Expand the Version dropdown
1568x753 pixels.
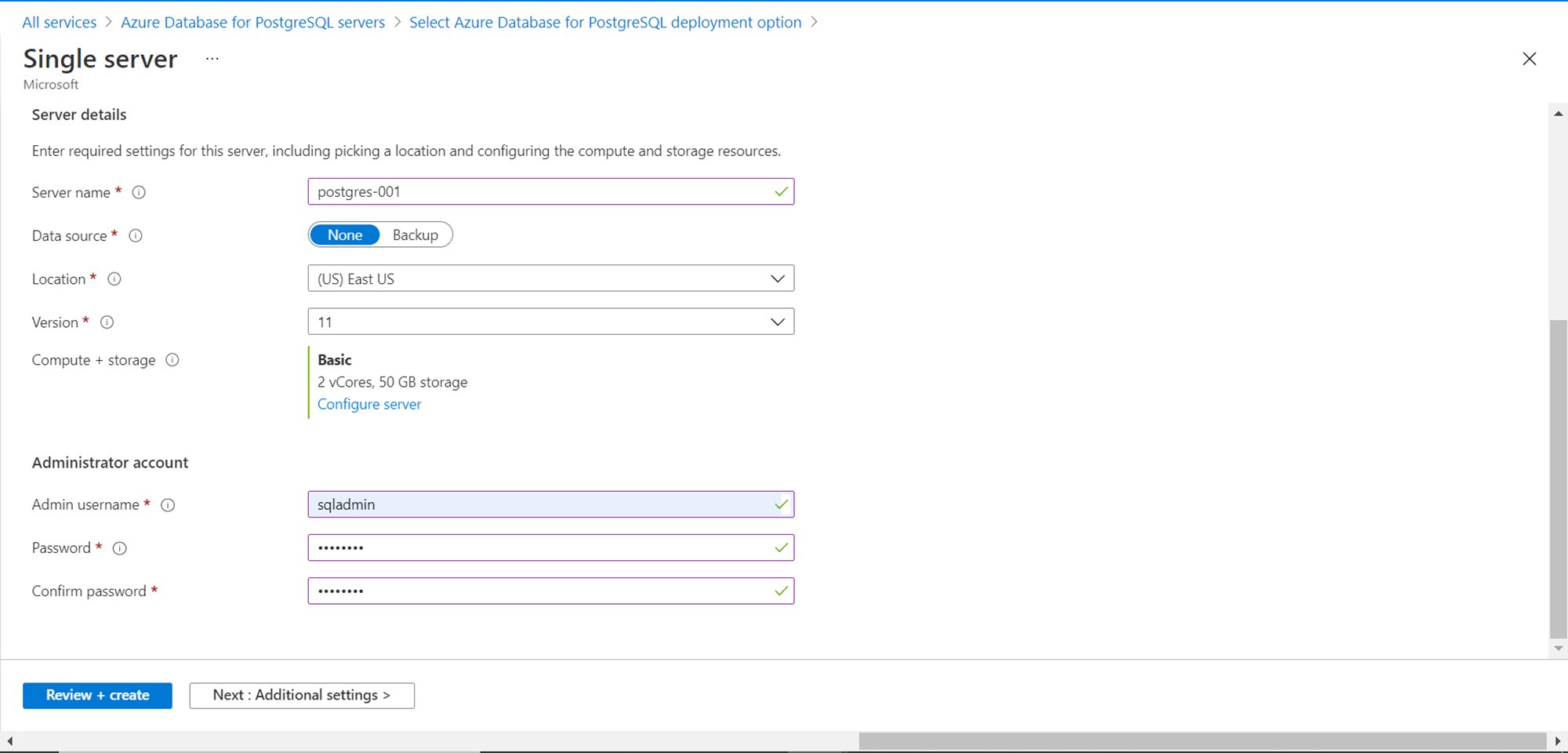[x=550, y=322]
